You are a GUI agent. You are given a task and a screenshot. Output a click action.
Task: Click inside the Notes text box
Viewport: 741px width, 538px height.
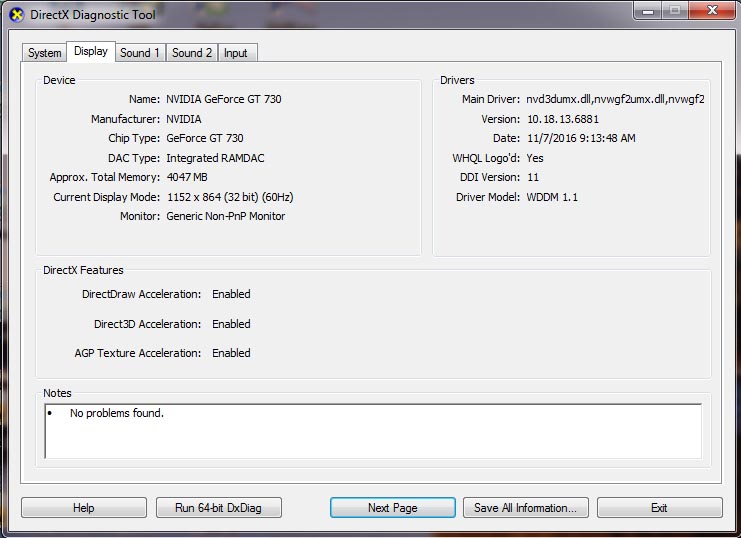click(x=373, y=431)
